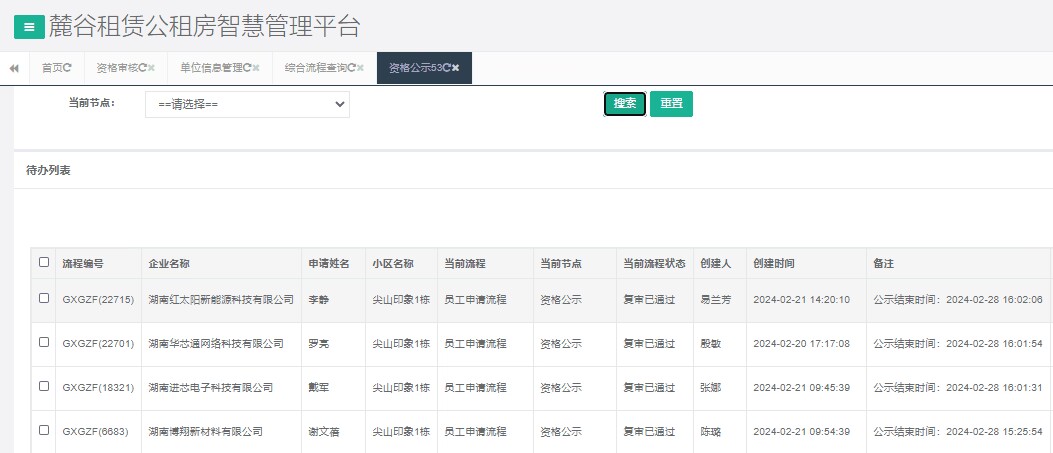Sort by the 创建时间 column header

(774, 264)
